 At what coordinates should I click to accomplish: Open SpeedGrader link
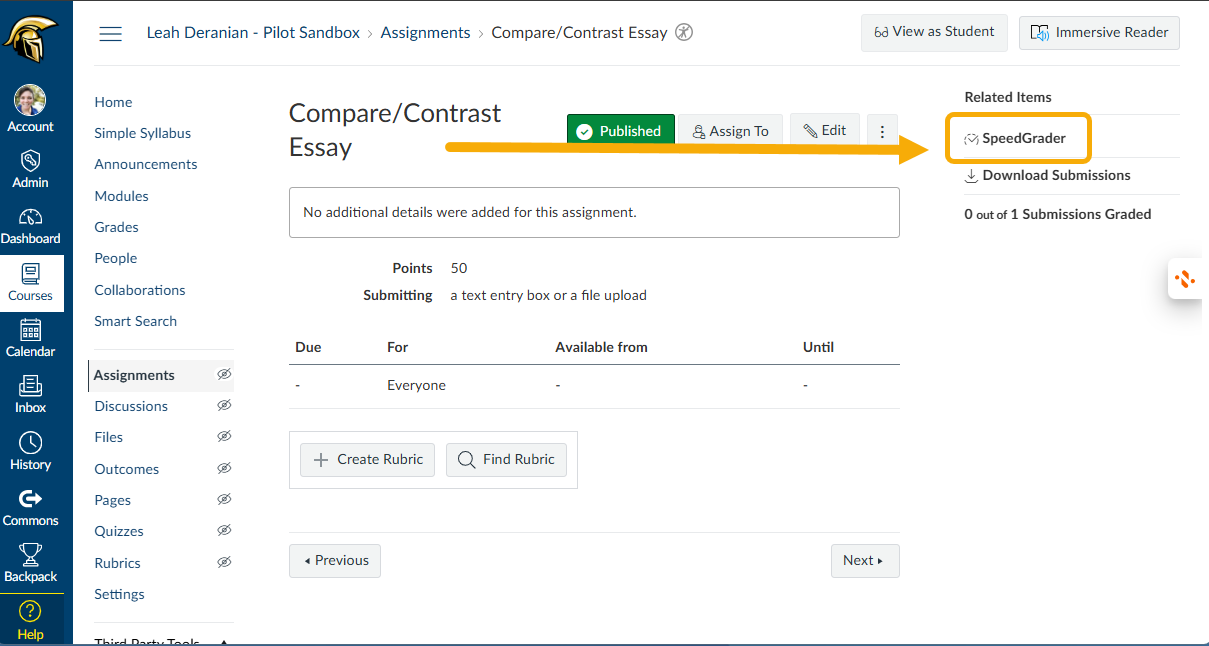point(1015,138)
